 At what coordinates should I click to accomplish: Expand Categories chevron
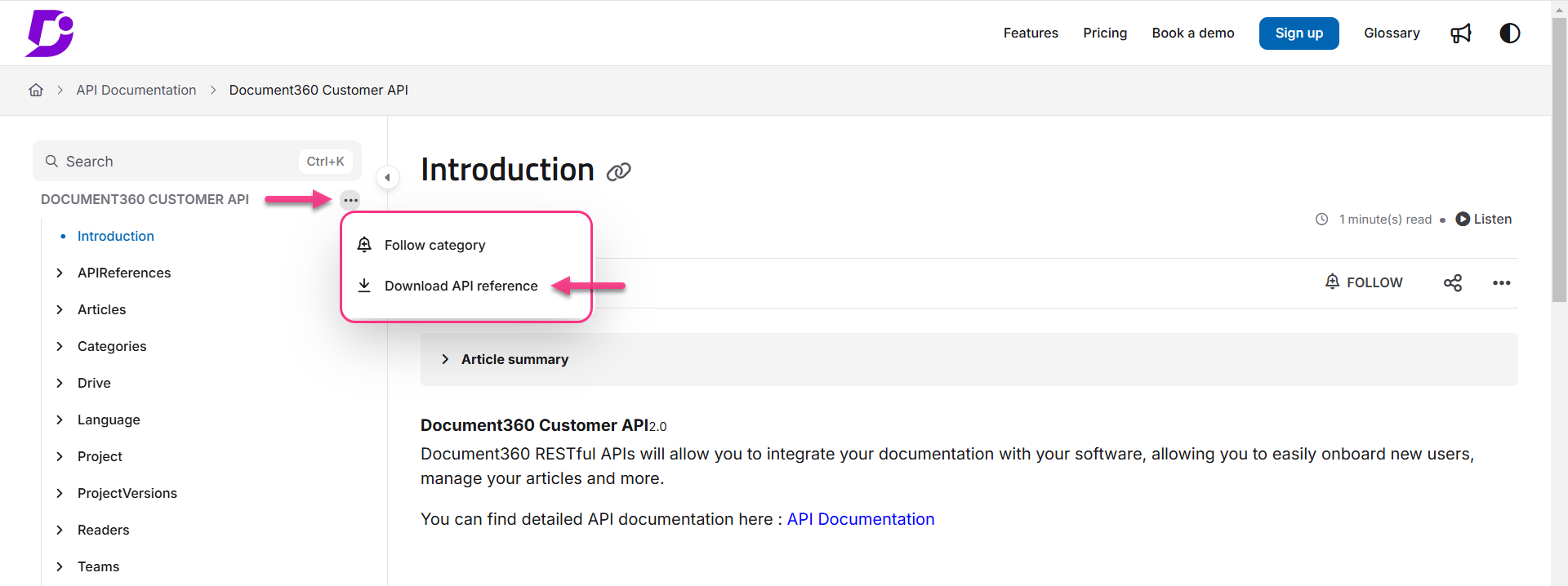(59, 346)
